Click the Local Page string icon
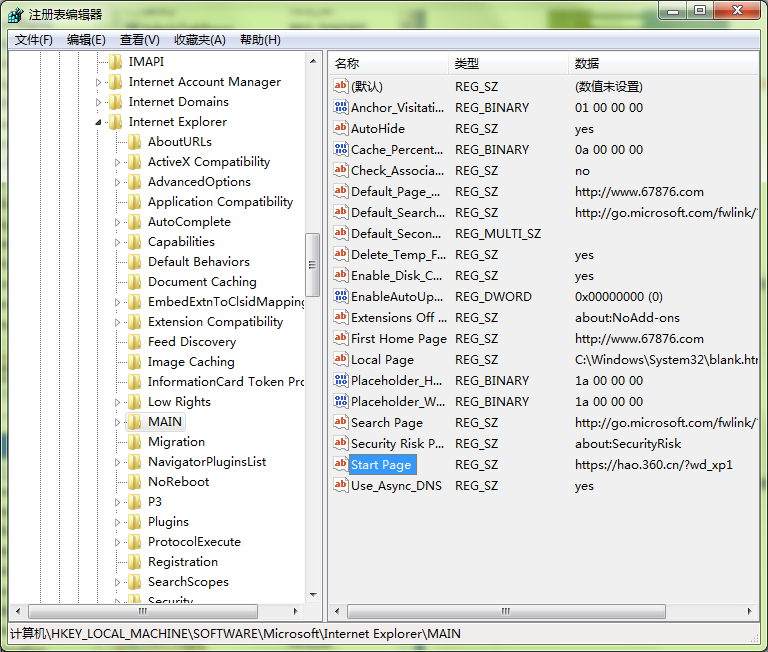This screenshot has width=768, height=652. [x=340, y=359]
